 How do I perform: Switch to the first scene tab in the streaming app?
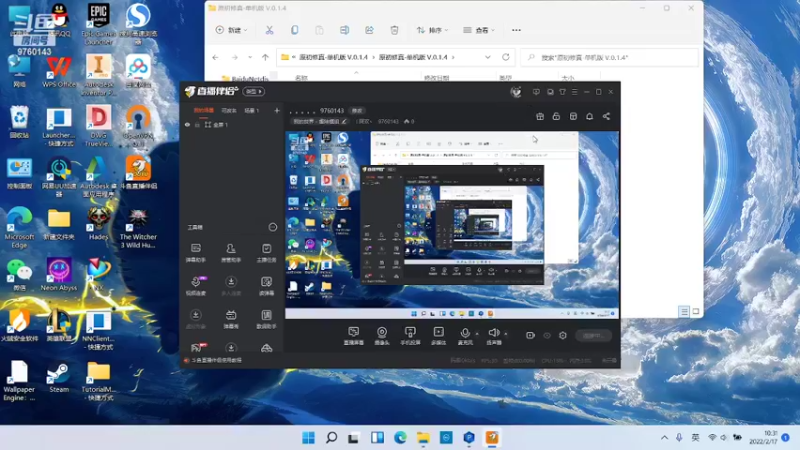pyautogui.click(x=204, y=110)
